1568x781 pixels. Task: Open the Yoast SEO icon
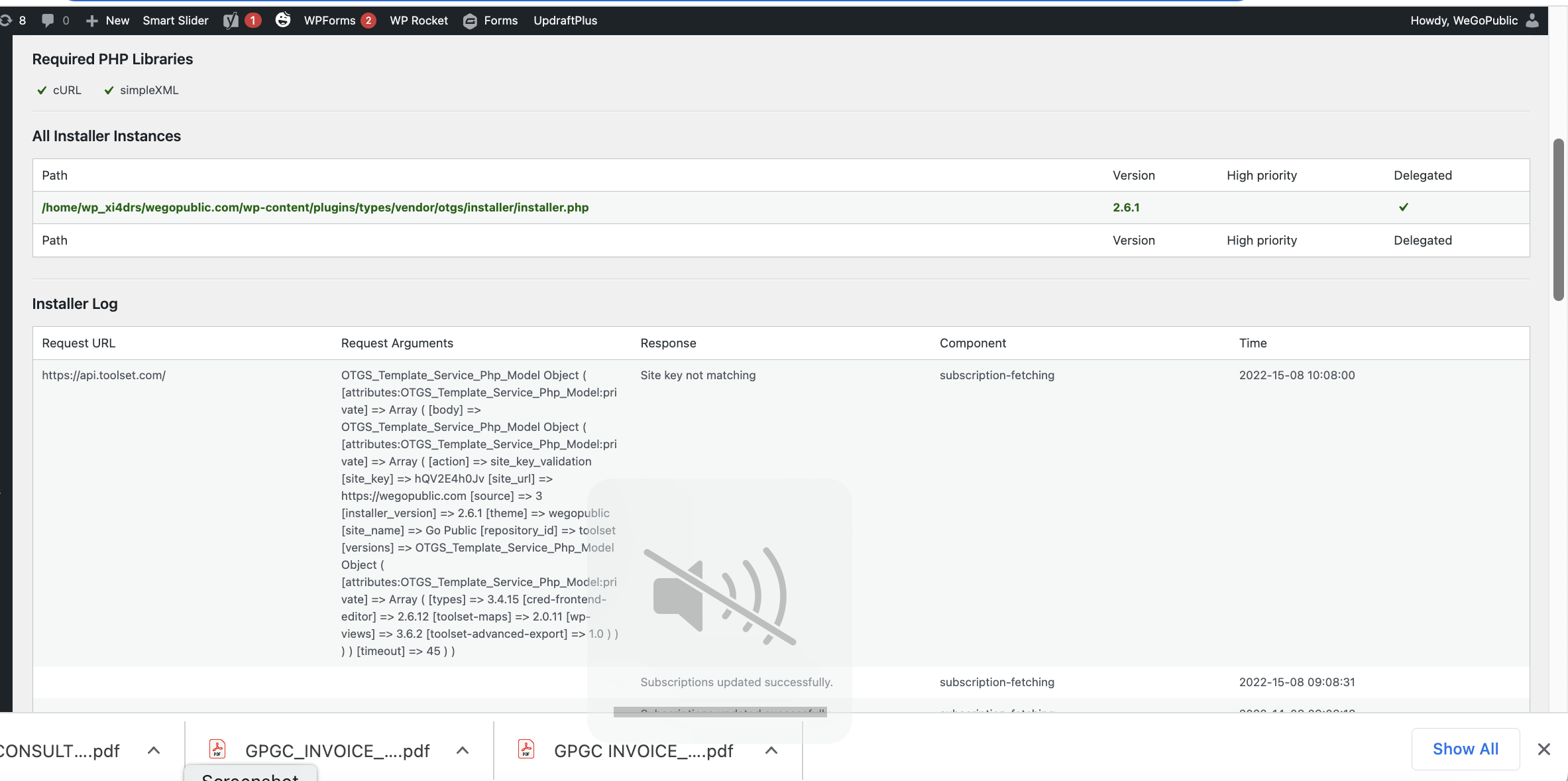pyautogui.click(x=231, y=21)
